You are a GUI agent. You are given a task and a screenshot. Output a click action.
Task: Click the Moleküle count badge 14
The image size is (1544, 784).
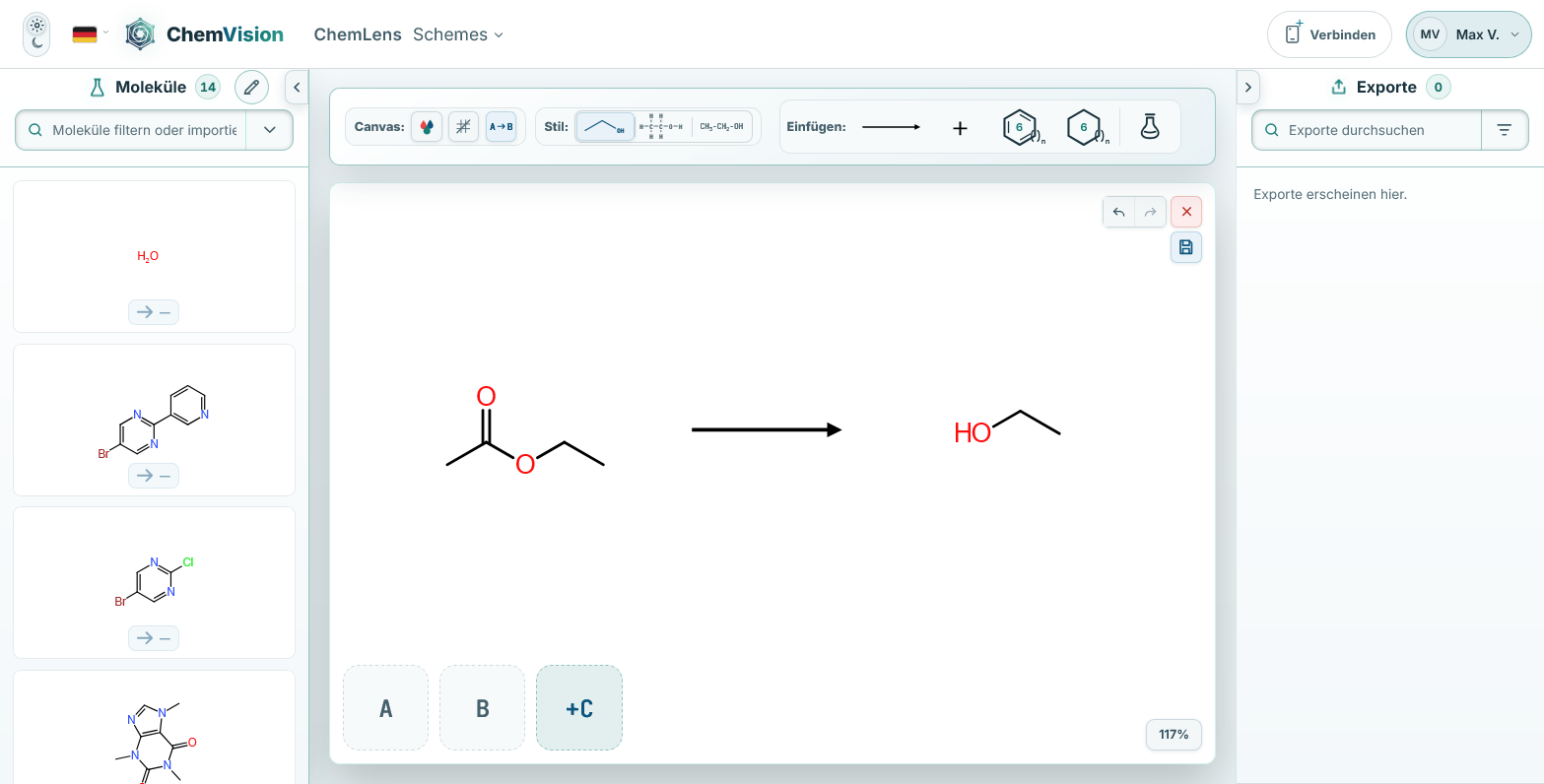click(208, 87)
